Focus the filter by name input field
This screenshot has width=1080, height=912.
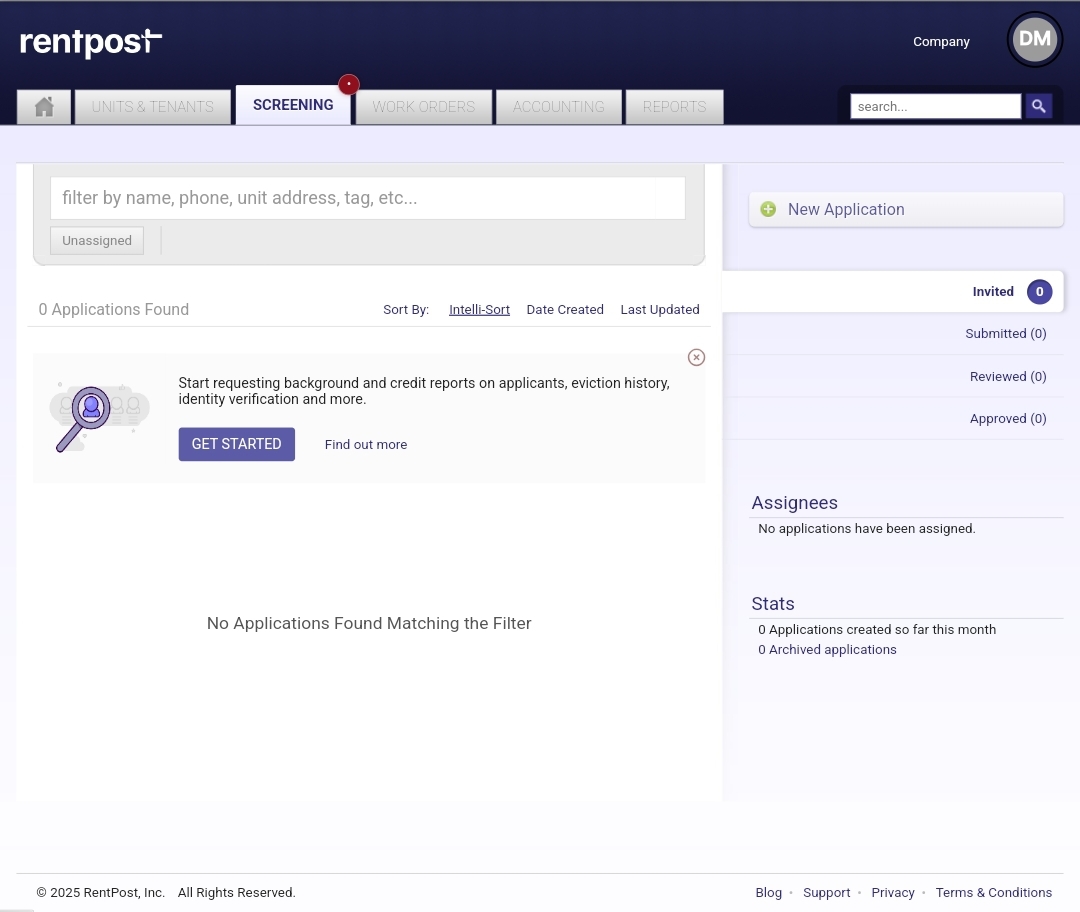click(x=368, y=198)
